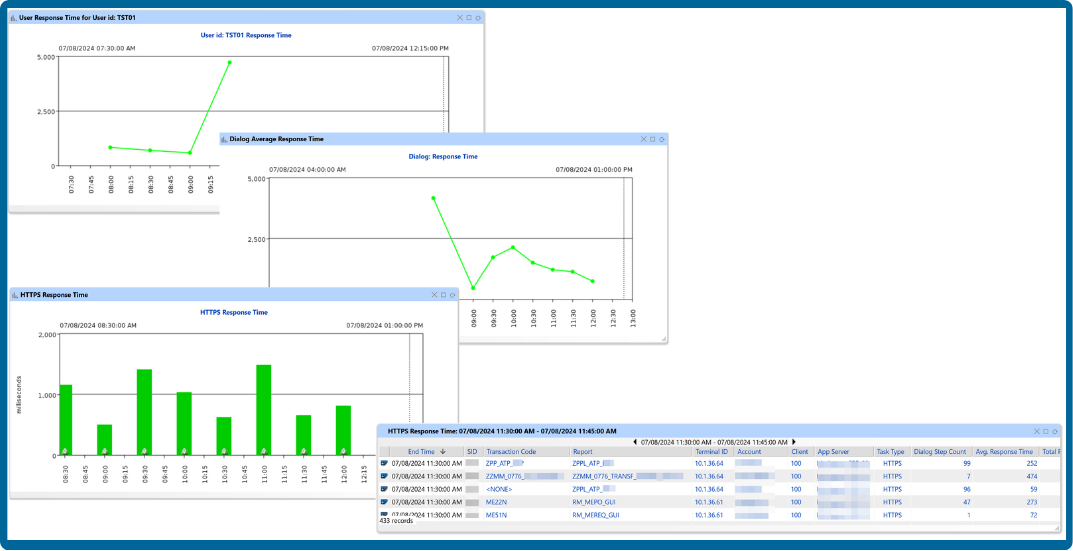
Task: Sort by Transaction Code column header
Action: pyautogui.click(x=526, y=452)
